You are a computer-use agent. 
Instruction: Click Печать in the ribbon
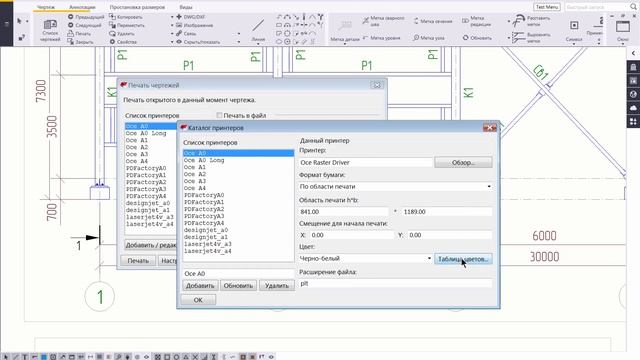pos(80,33)
